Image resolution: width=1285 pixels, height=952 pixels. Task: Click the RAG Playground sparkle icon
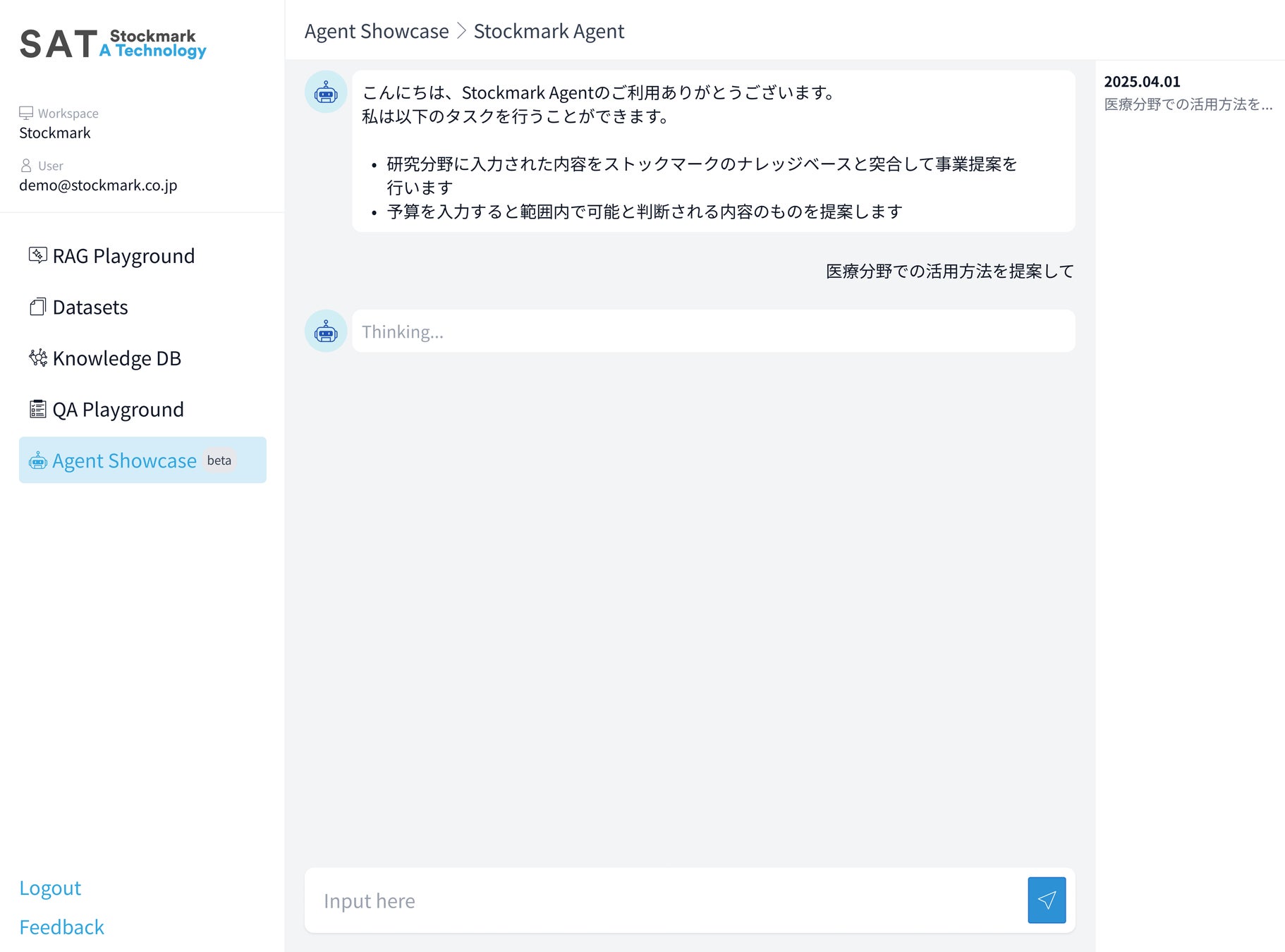(x=38, y=255)
